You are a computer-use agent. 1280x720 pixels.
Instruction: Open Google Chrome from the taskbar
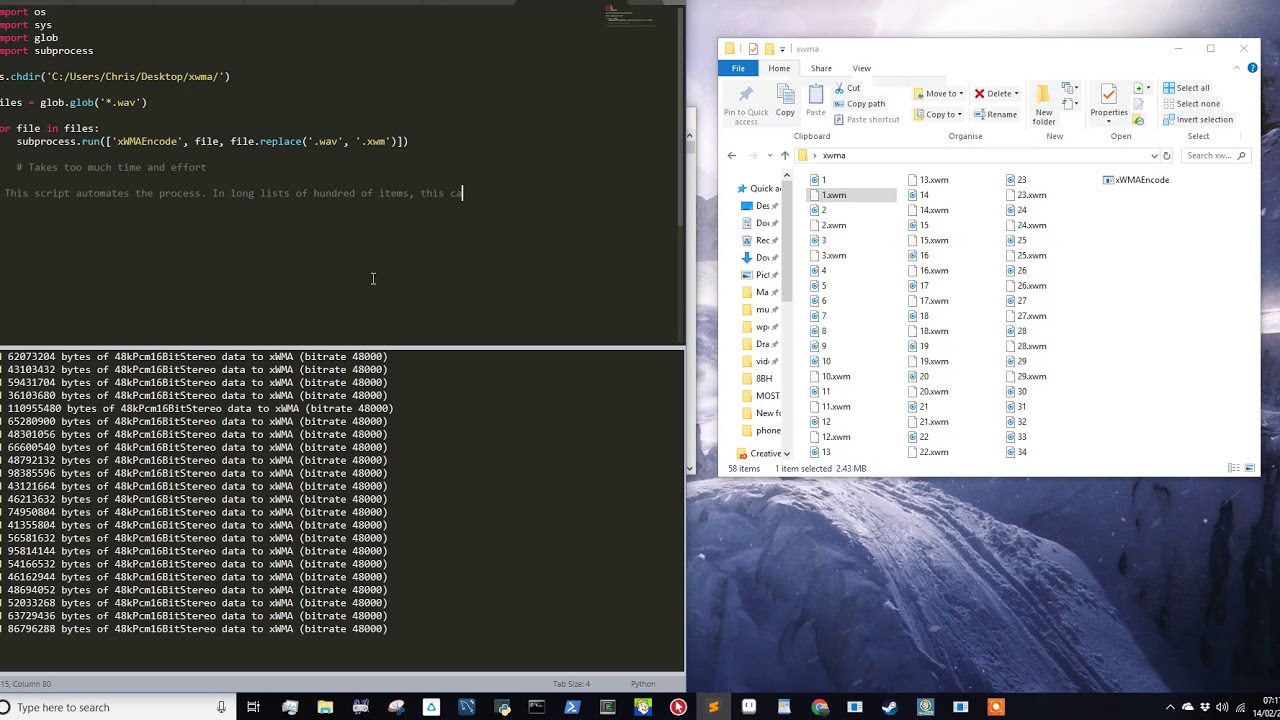(820, 707)
